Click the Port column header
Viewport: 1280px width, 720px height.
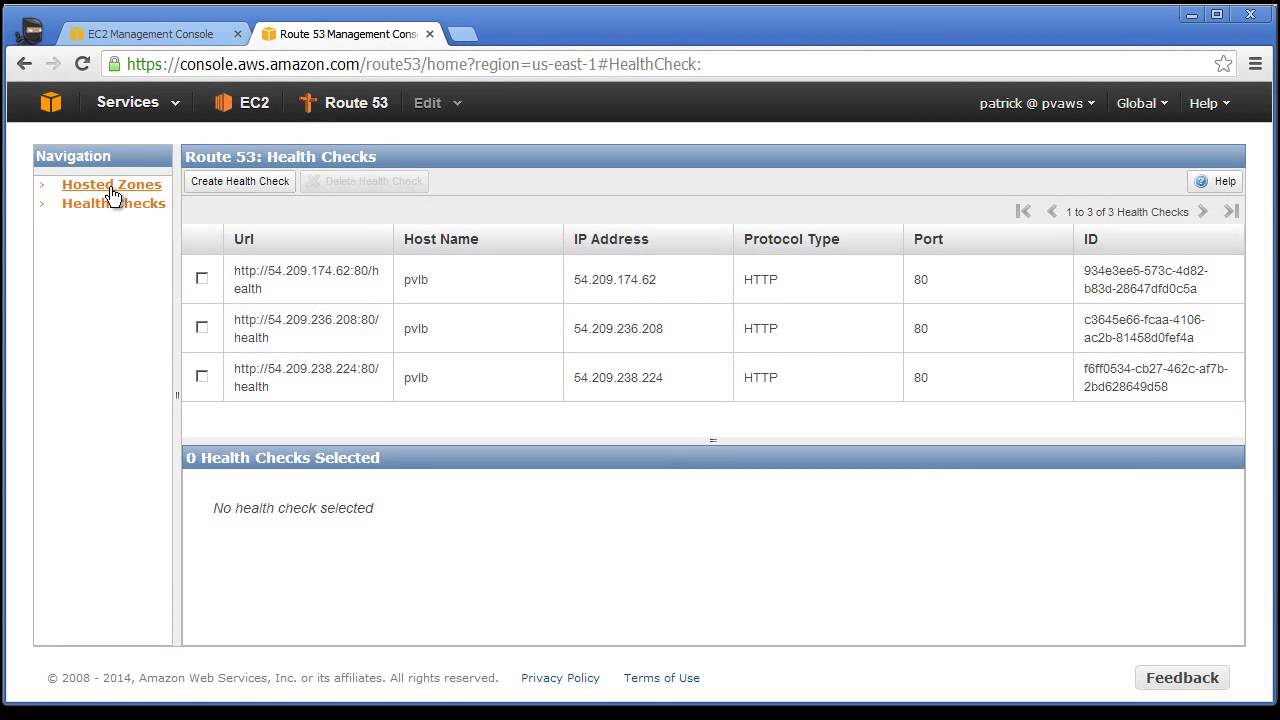[x=988, y=239]
